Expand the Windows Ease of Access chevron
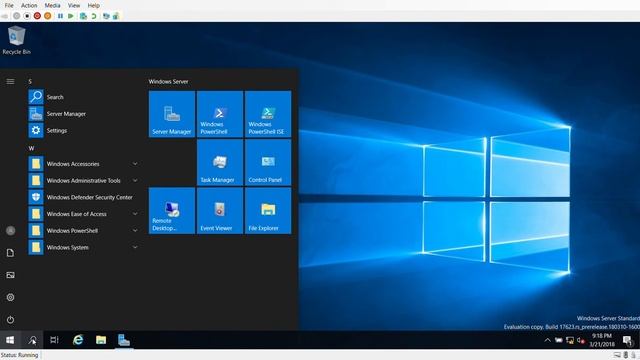 [135, 214]
